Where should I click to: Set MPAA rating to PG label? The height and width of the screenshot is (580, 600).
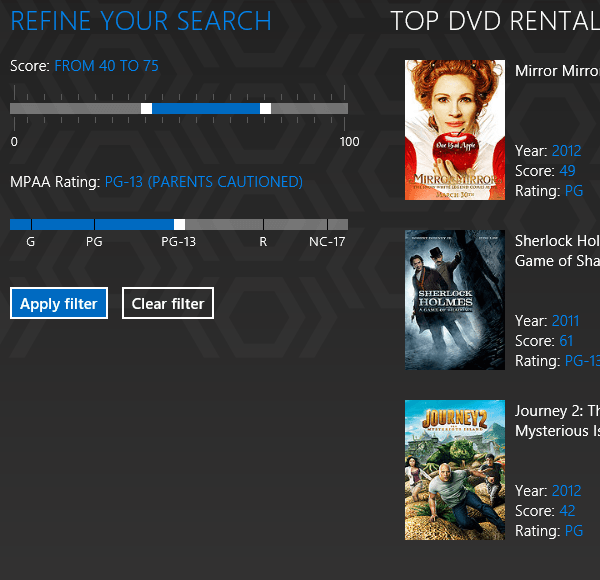94,242
